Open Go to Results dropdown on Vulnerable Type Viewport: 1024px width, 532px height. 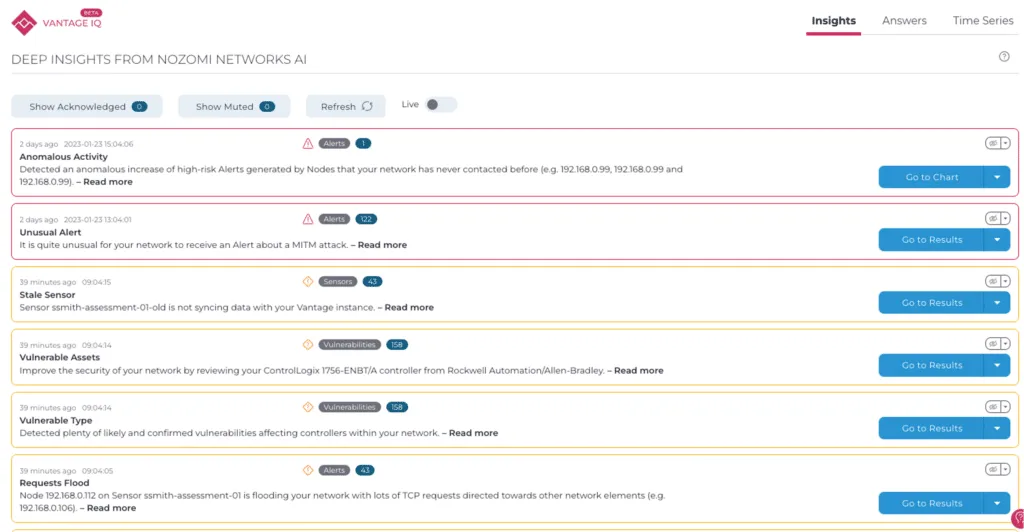tap(997, 428)
